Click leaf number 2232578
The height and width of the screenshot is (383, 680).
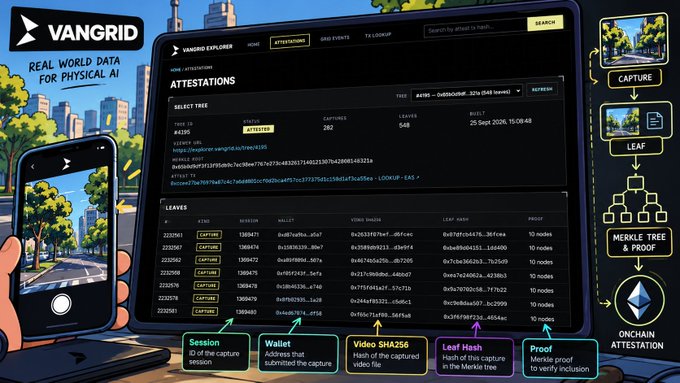[x=168, y=298]
